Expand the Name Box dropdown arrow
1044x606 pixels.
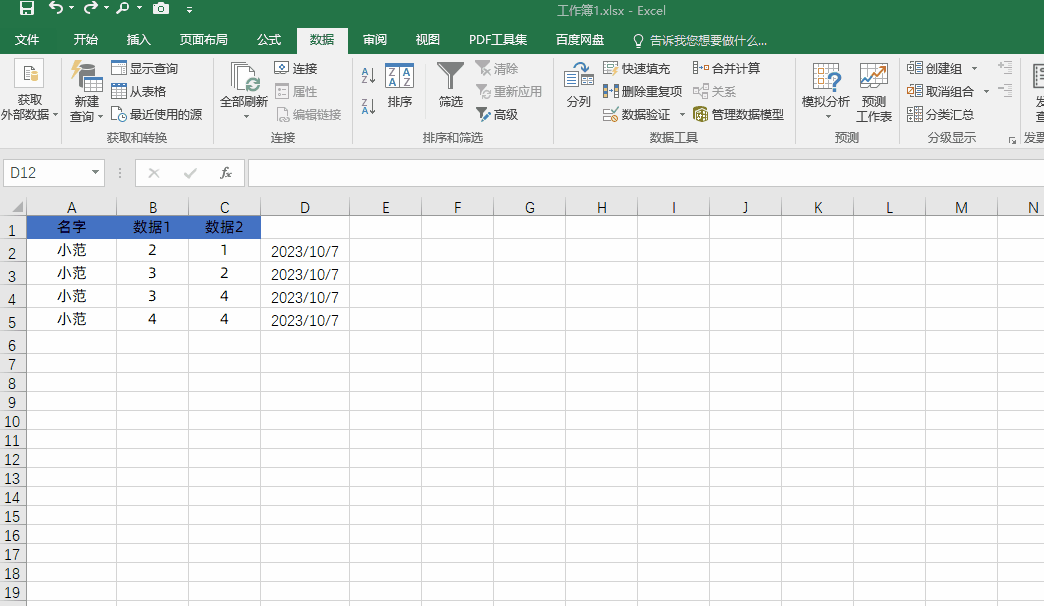tap(96, 173)
